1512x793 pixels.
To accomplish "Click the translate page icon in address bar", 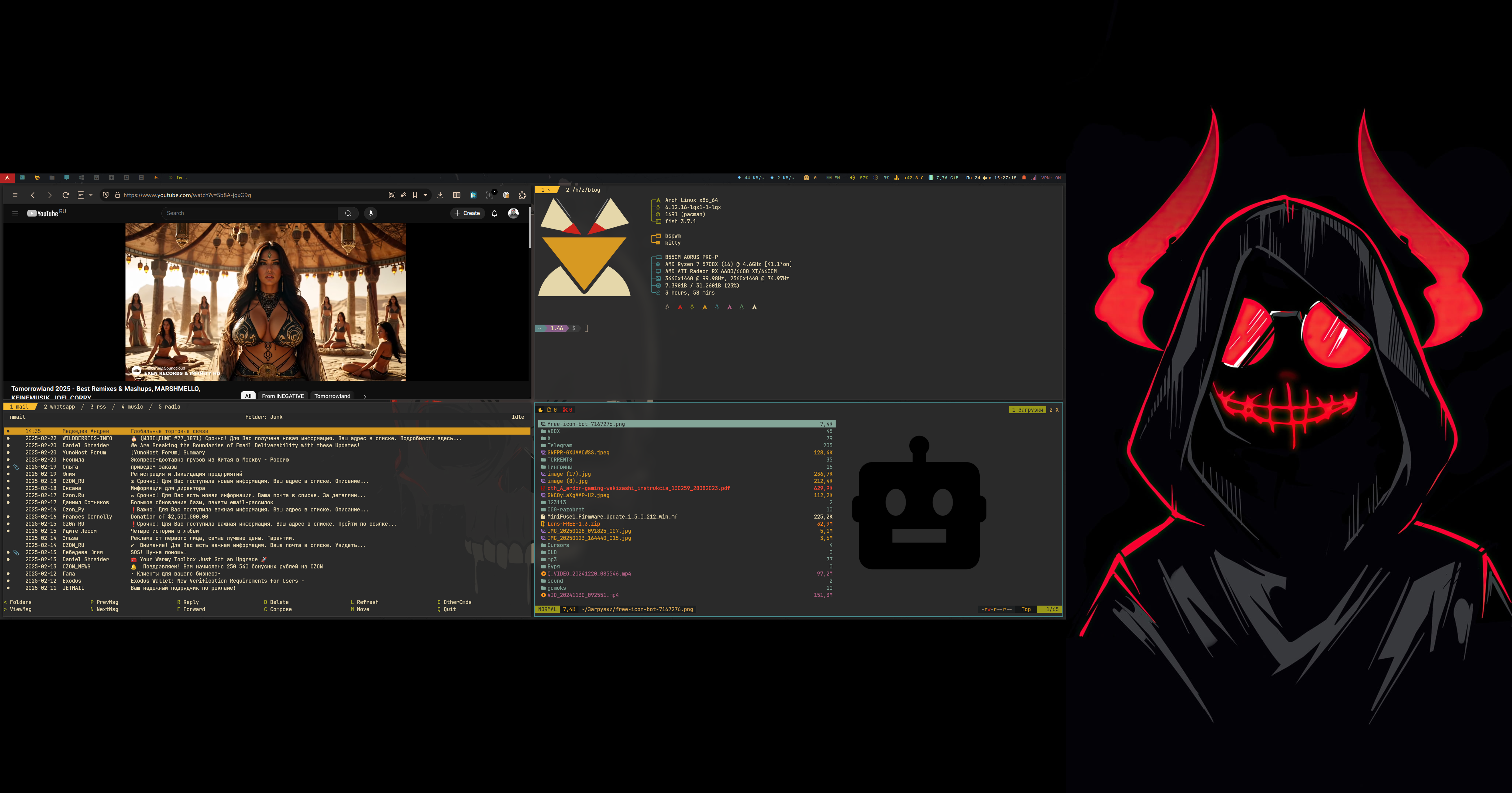I will pos(403,195).
